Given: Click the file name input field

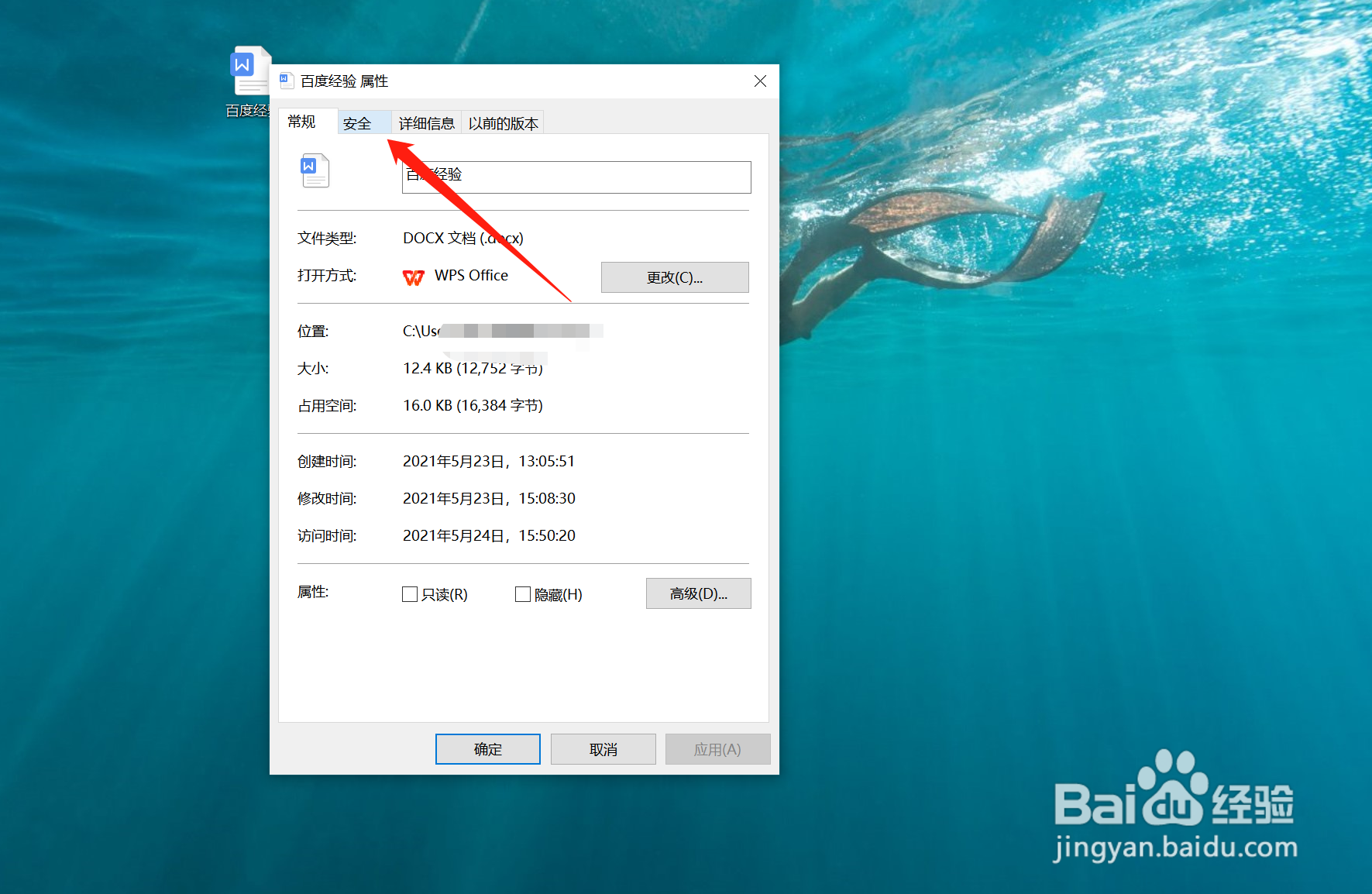Looking at the screenshot, I should pyautogui.click(x=576, y=177).
